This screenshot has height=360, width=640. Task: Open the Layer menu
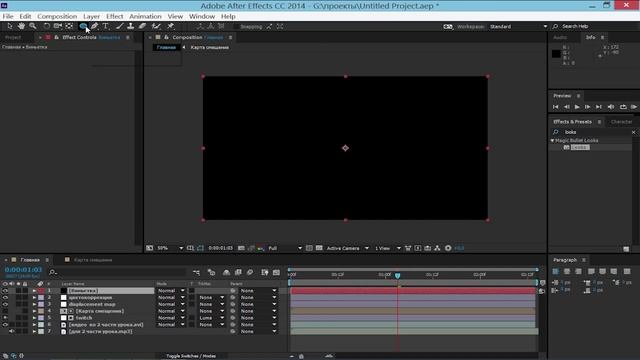click(x=91, y=16)
